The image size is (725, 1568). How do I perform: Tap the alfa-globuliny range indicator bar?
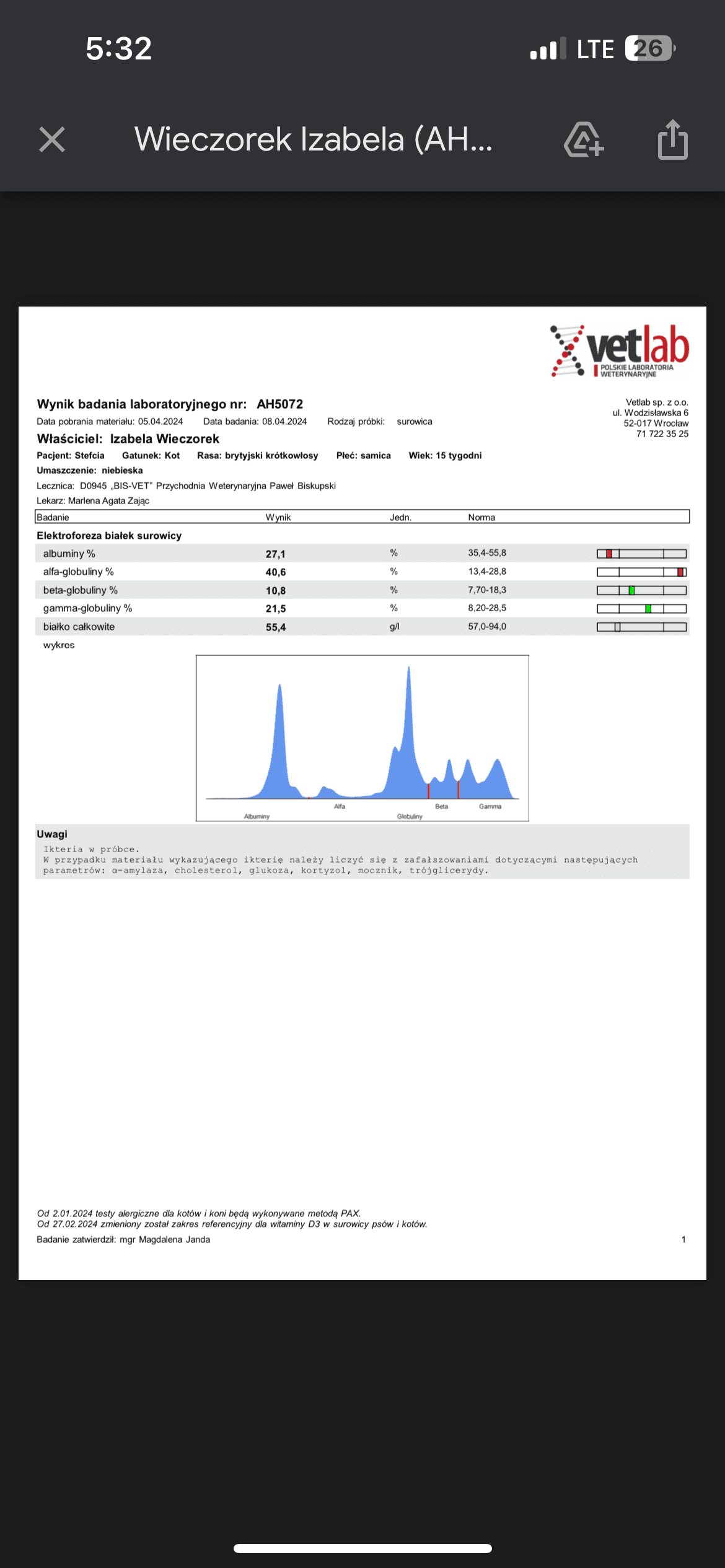642,572
